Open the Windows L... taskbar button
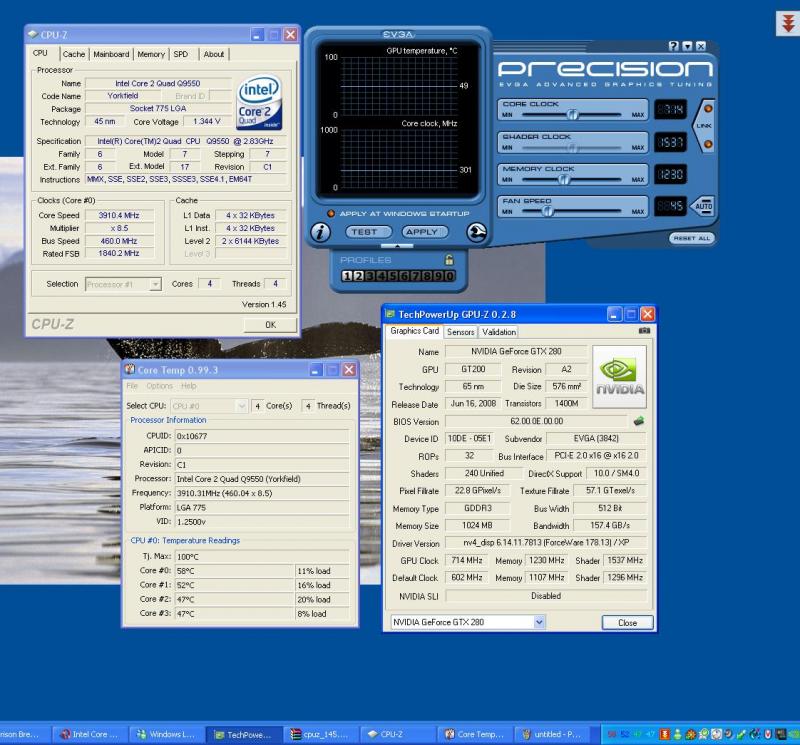The image size is (800, 745). coord(167,734)
